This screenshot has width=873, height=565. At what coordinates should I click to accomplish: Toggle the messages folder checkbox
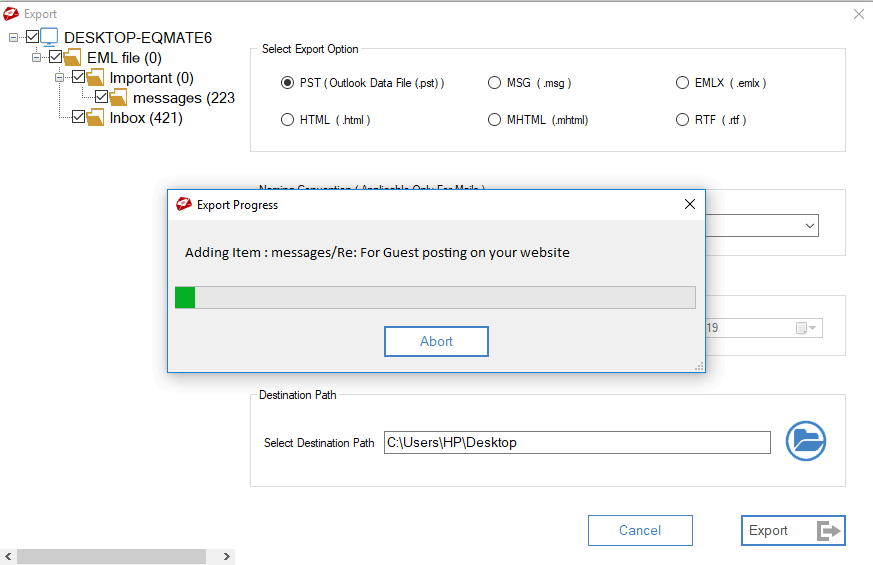point(101,97)
